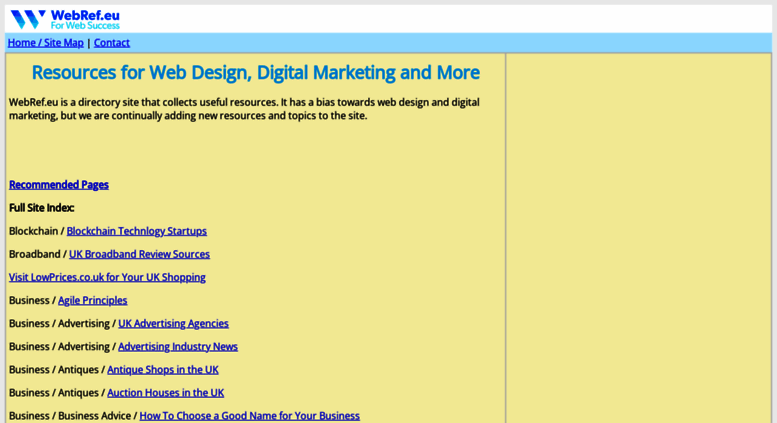The height and width of the screenshot is (423, 777).
Task: Open Advertising Industry News link
Action: (x=178, y=347)
